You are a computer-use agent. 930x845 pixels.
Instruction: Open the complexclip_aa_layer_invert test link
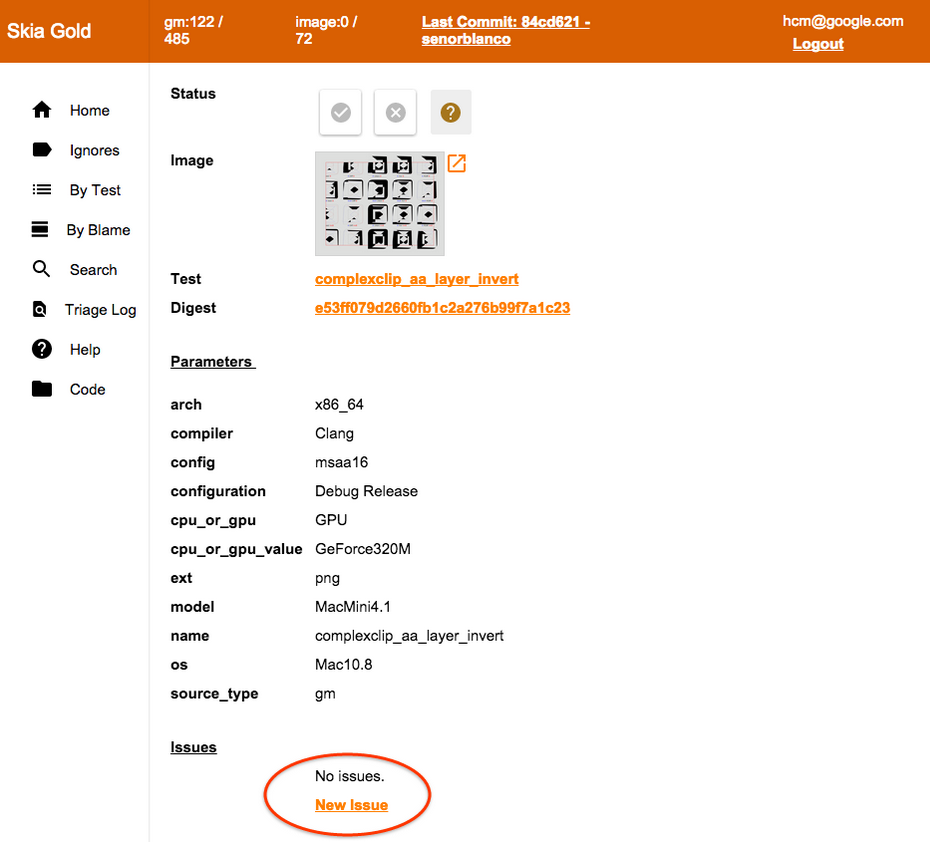pyautogui.click(x=416, y=279)
